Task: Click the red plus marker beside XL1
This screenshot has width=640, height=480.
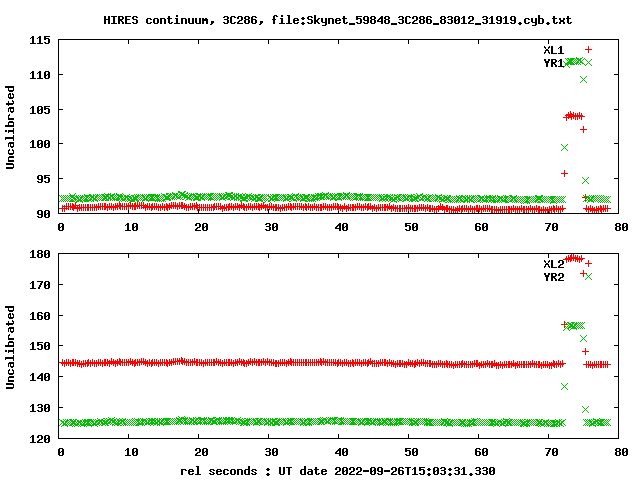Action: pyautogui.click(x=588, y=49)
